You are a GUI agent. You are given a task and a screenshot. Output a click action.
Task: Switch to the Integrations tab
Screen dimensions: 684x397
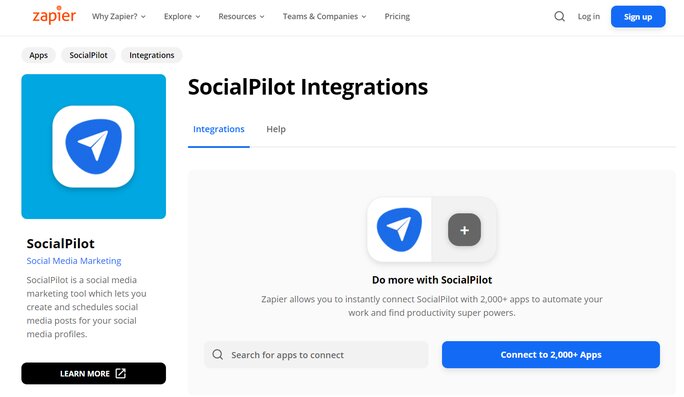coord(219,129)
